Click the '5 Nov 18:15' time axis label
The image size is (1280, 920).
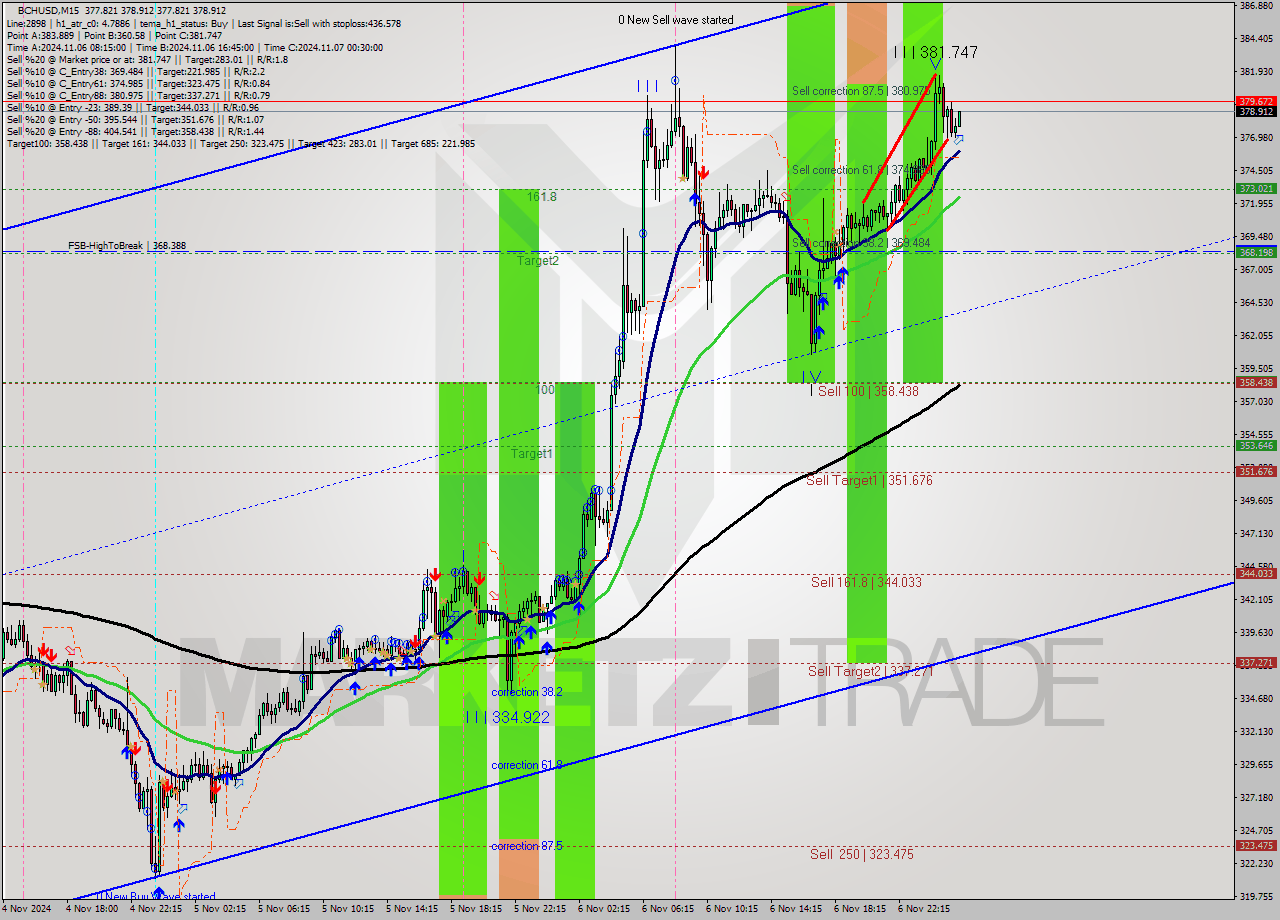click(x=475, y=909)
